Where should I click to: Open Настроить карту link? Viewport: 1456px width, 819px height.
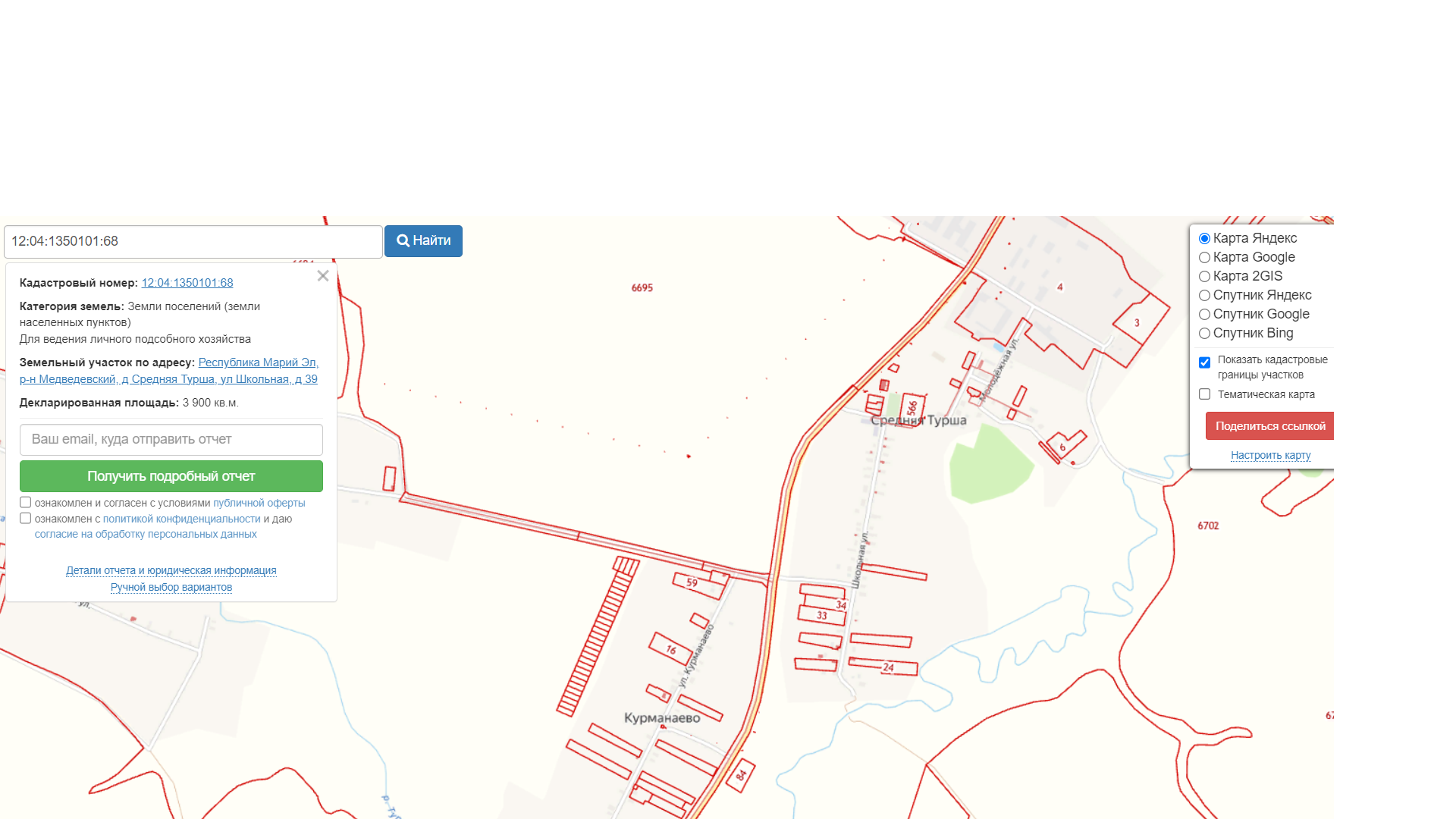click(x=1271, y=455)
